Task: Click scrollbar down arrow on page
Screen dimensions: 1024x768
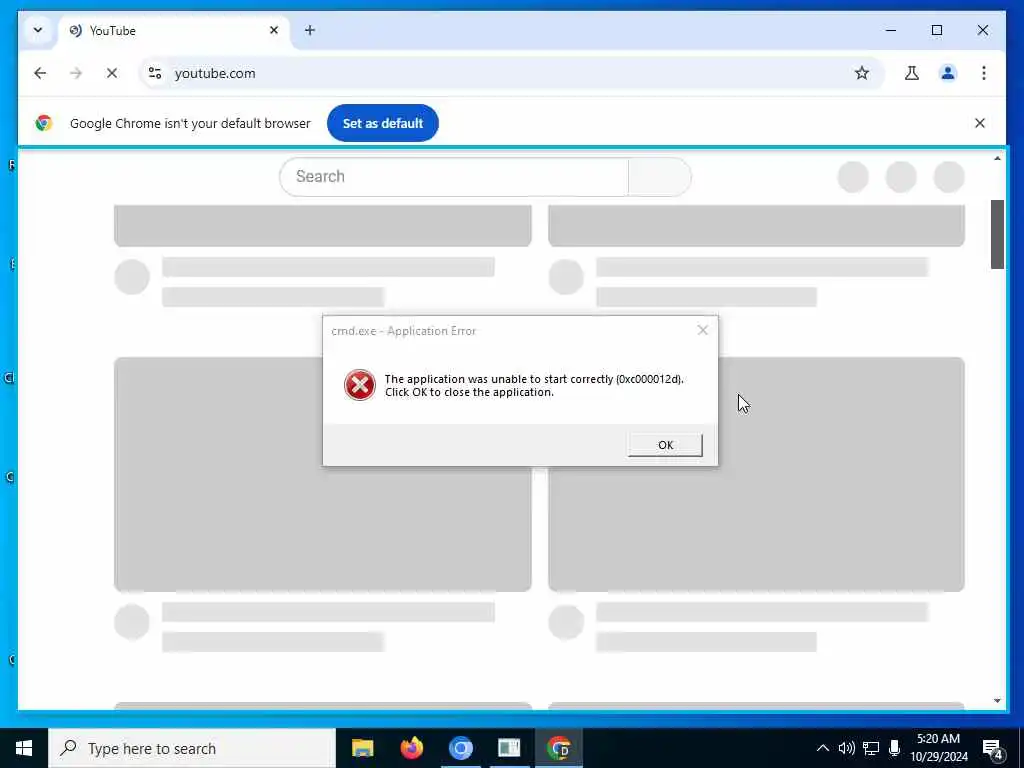Action: [997, 701]
